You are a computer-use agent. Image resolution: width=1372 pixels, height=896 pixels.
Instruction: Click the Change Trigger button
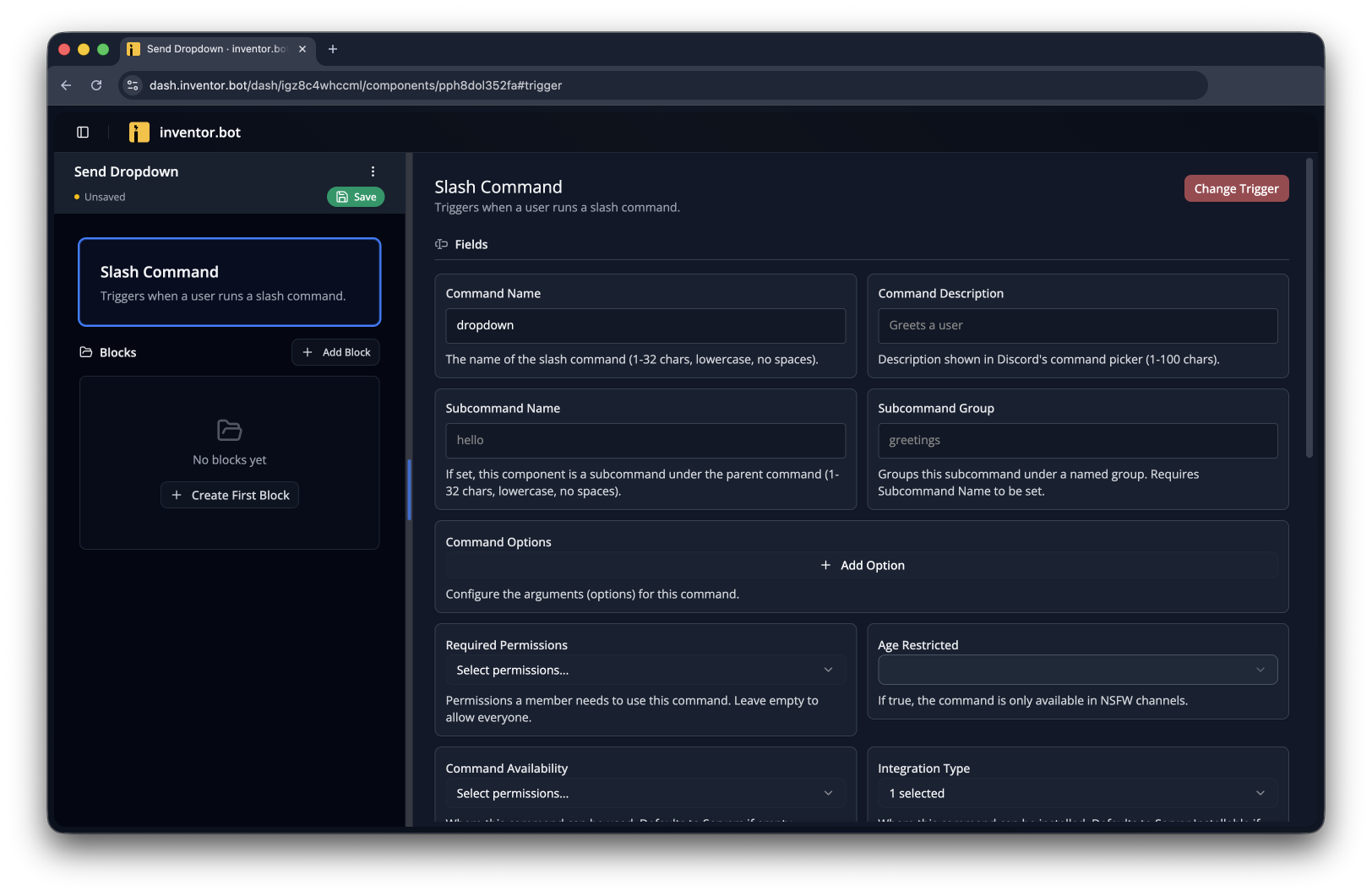click(1236, 188)
